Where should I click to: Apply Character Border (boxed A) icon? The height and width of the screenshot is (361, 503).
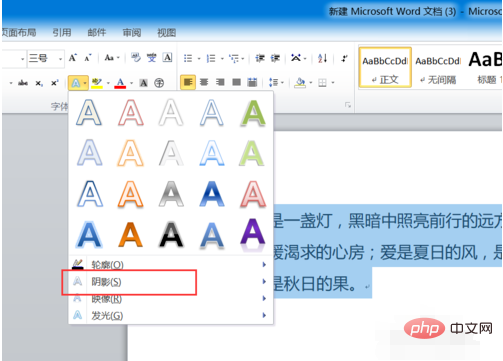point(167,58)
